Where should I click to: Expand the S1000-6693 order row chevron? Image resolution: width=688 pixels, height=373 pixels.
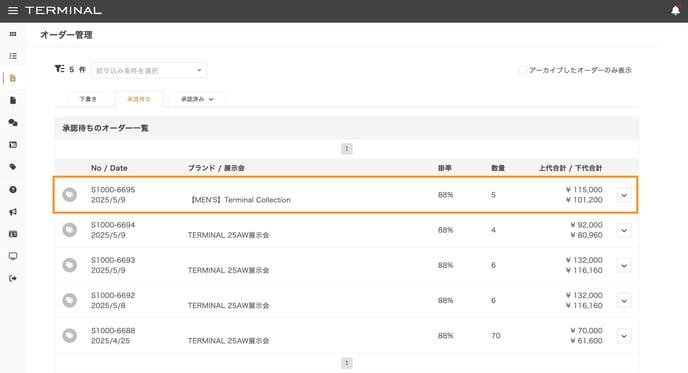624,265
